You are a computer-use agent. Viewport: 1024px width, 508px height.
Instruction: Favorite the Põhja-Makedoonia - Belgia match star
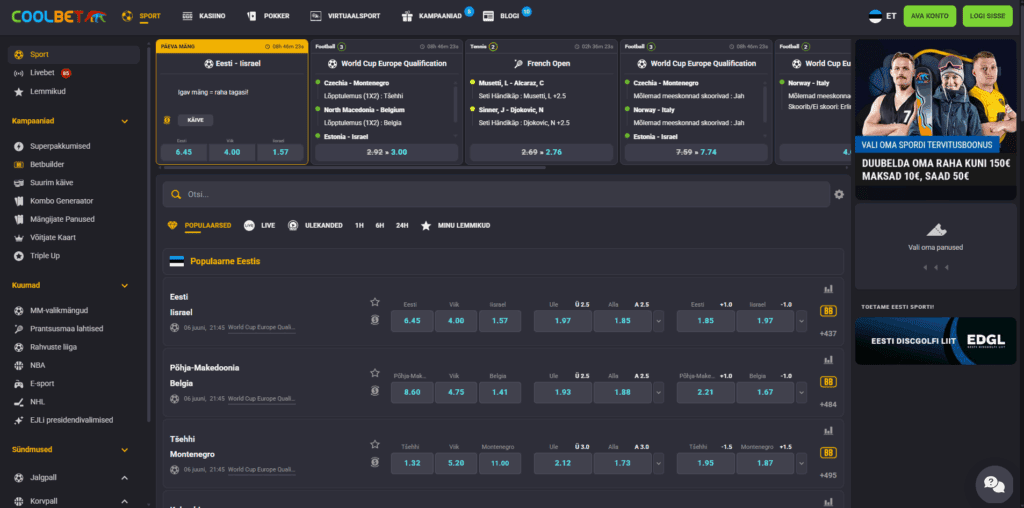(x=375, y=373)
